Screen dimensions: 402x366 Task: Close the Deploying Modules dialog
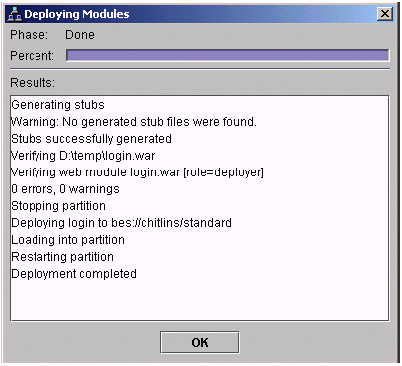385,14
